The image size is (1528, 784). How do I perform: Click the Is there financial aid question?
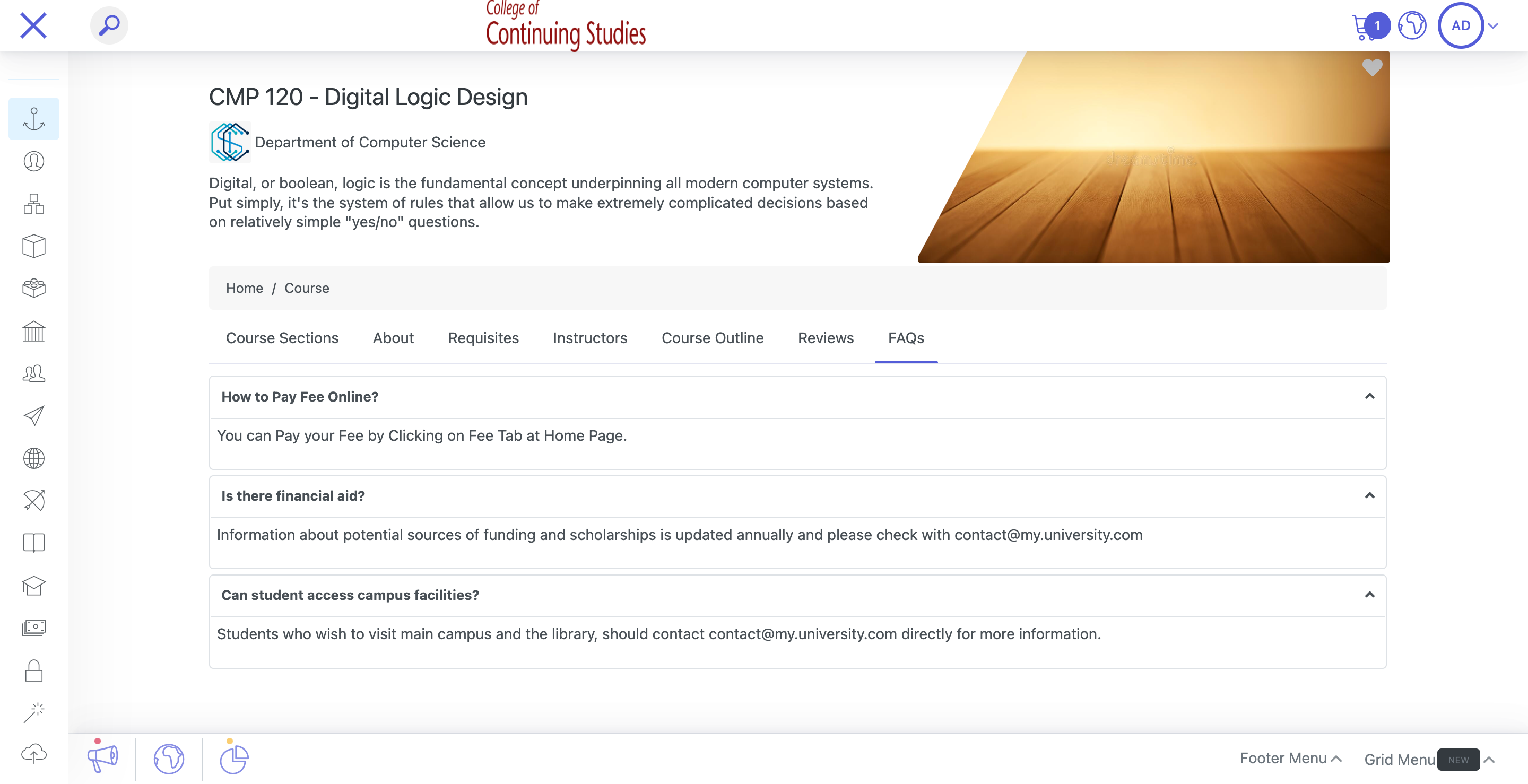(x=293, y=495)
